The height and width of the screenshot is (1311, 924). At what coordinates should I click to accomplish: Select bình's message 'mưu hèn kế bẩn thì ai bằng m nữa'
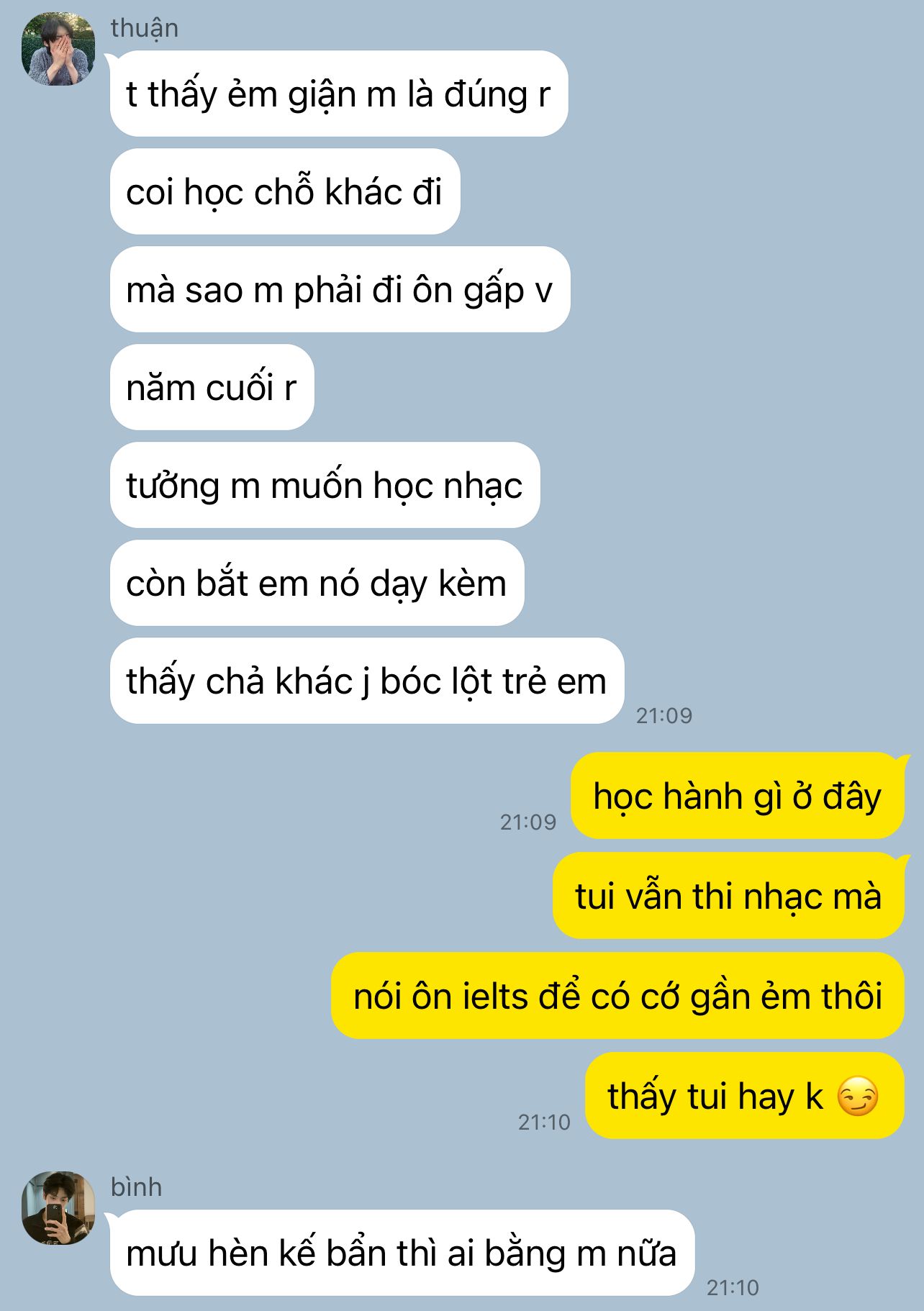coord(402,1253)
